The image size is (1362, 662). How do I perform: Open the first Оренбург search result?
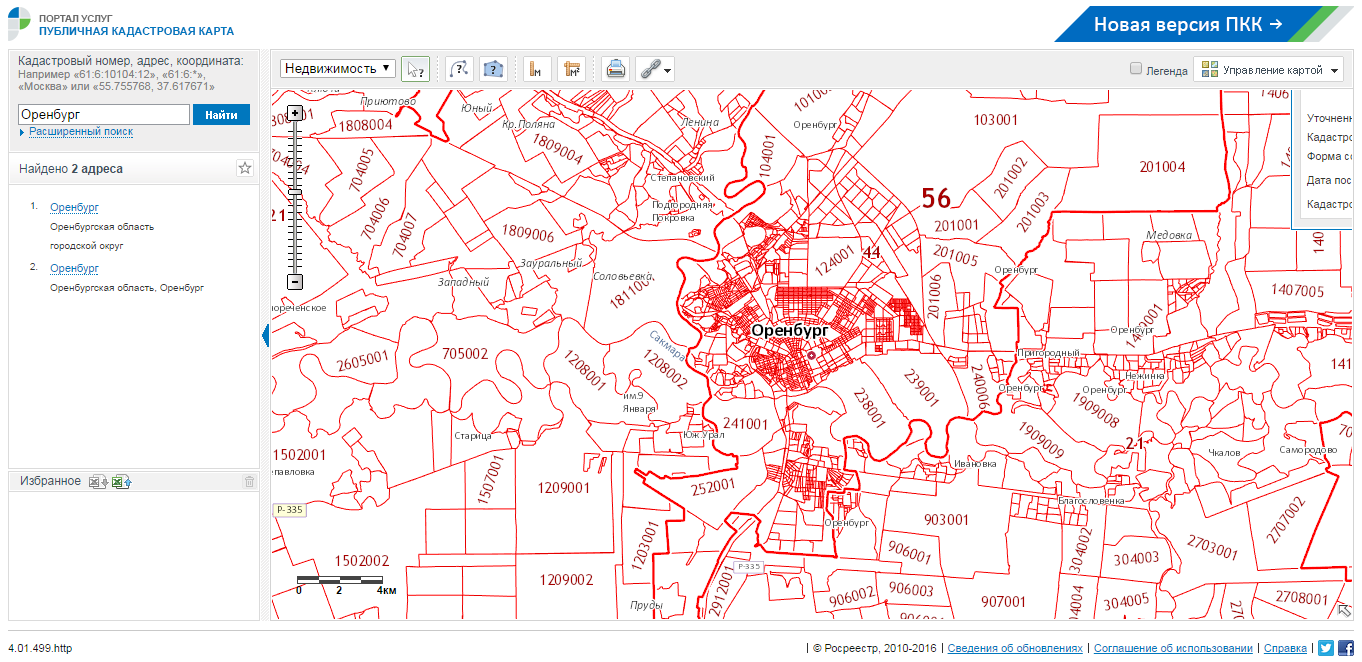point(74,207)
